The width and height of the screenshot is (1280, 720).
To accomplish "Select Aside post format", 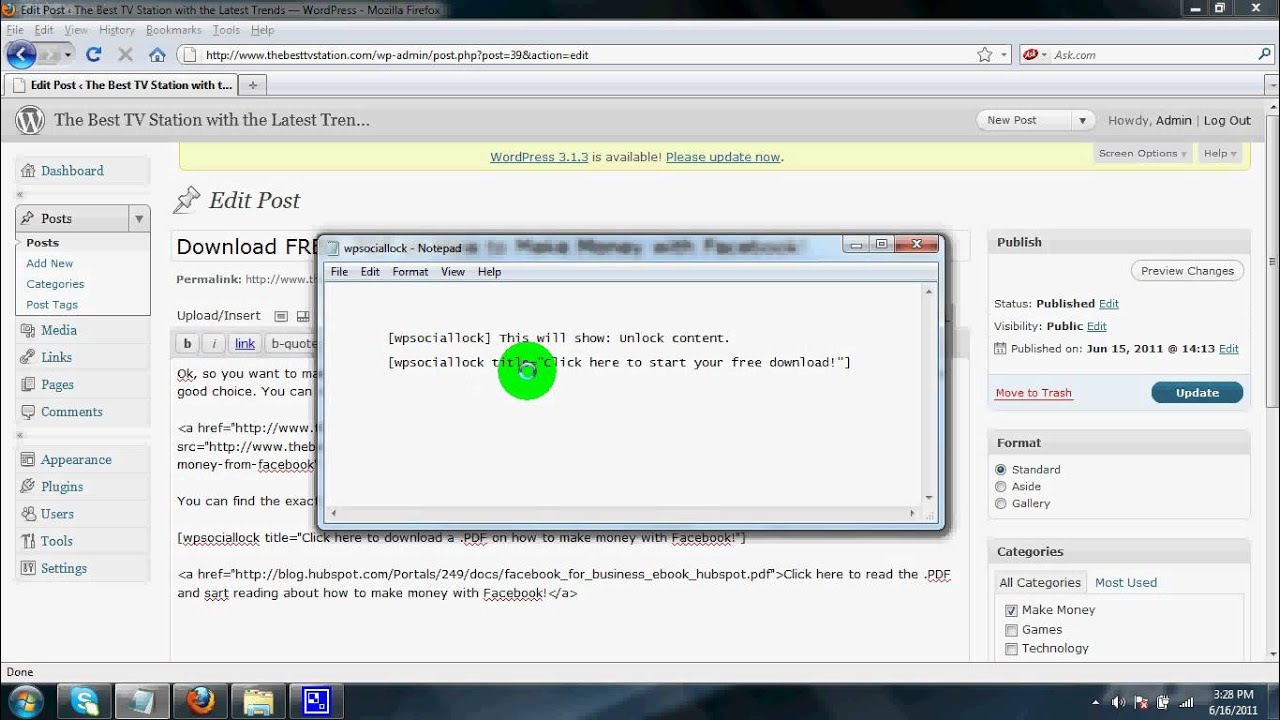I will click(x=1001, y=487).
